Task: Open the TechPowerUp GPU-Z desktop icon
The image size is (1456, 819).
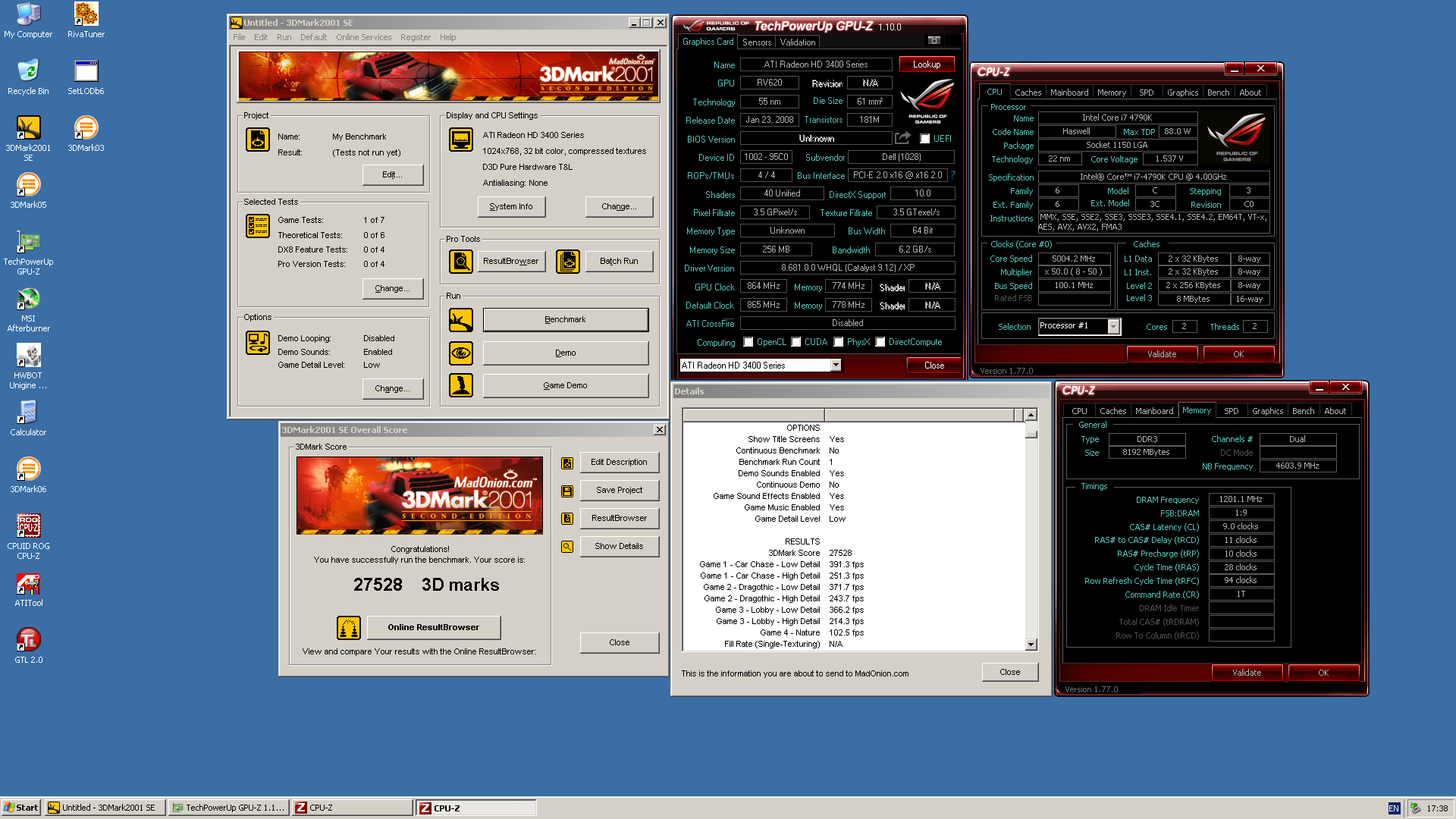Action: click(28, 253)
